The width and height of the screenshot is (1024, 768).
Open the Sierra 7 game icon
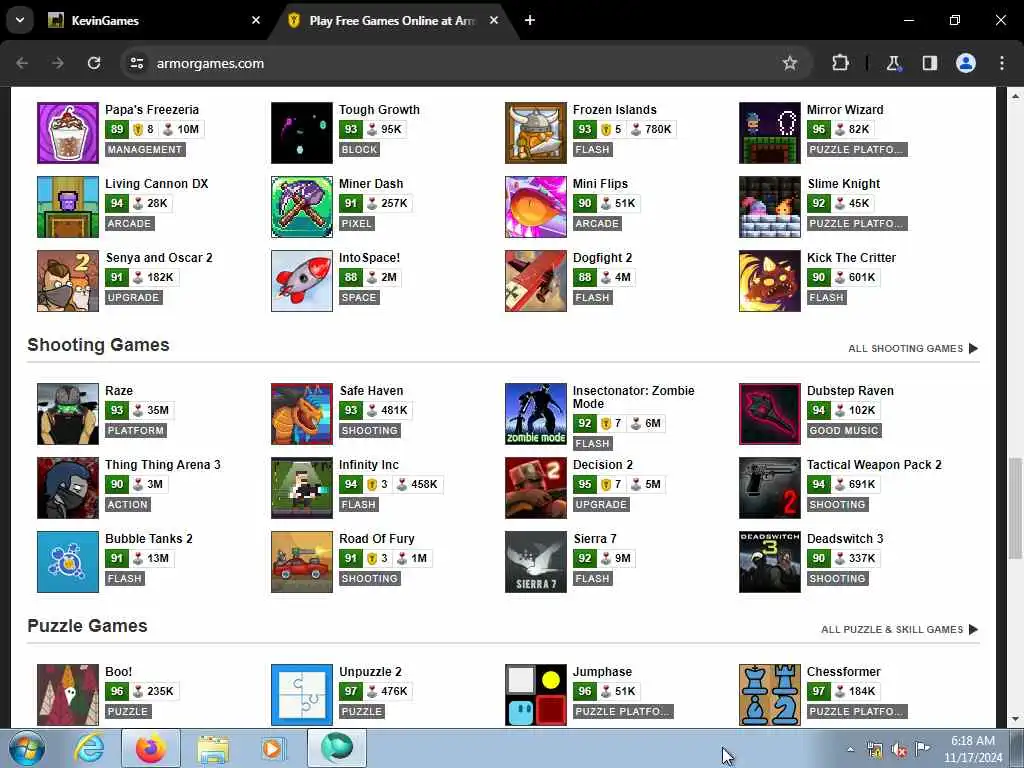pos(536,562)
